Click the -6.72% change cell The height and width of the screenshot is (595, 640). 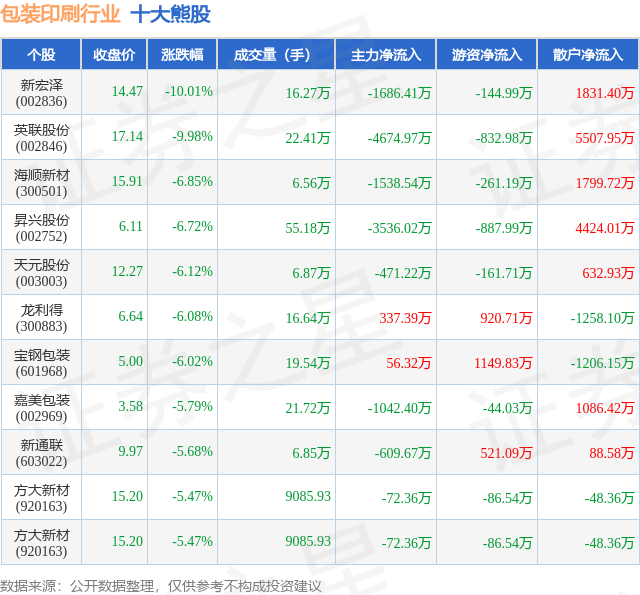pyautogui.click(x=192, y=226)
